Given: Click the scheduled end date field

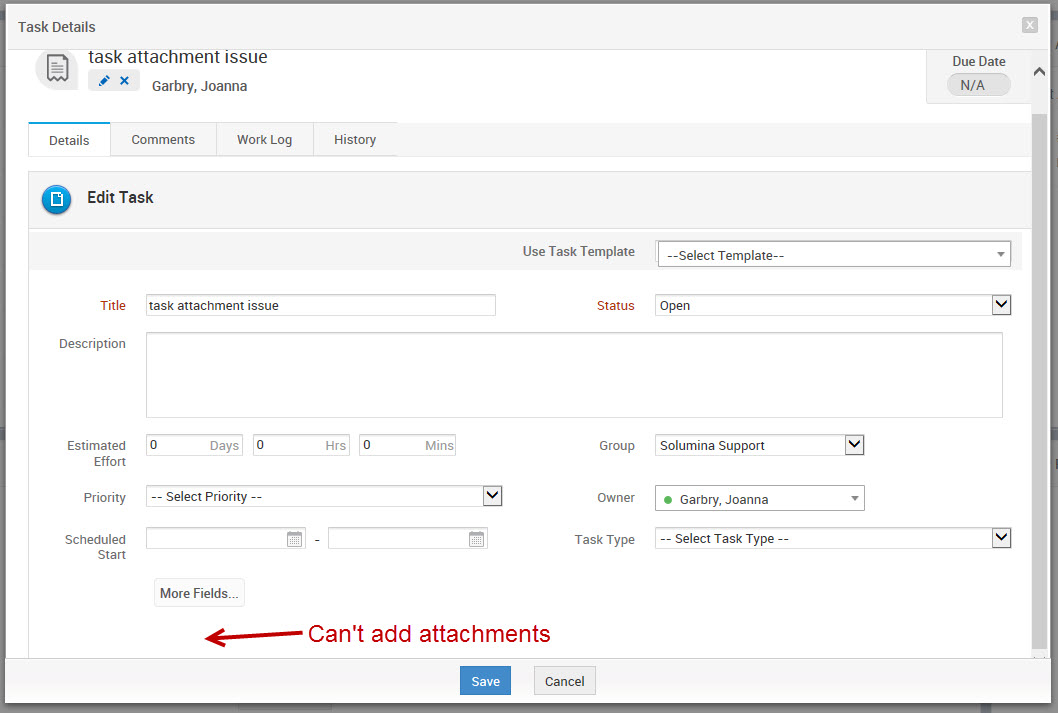Looking at the screenshot, I should tap(408, 538).
